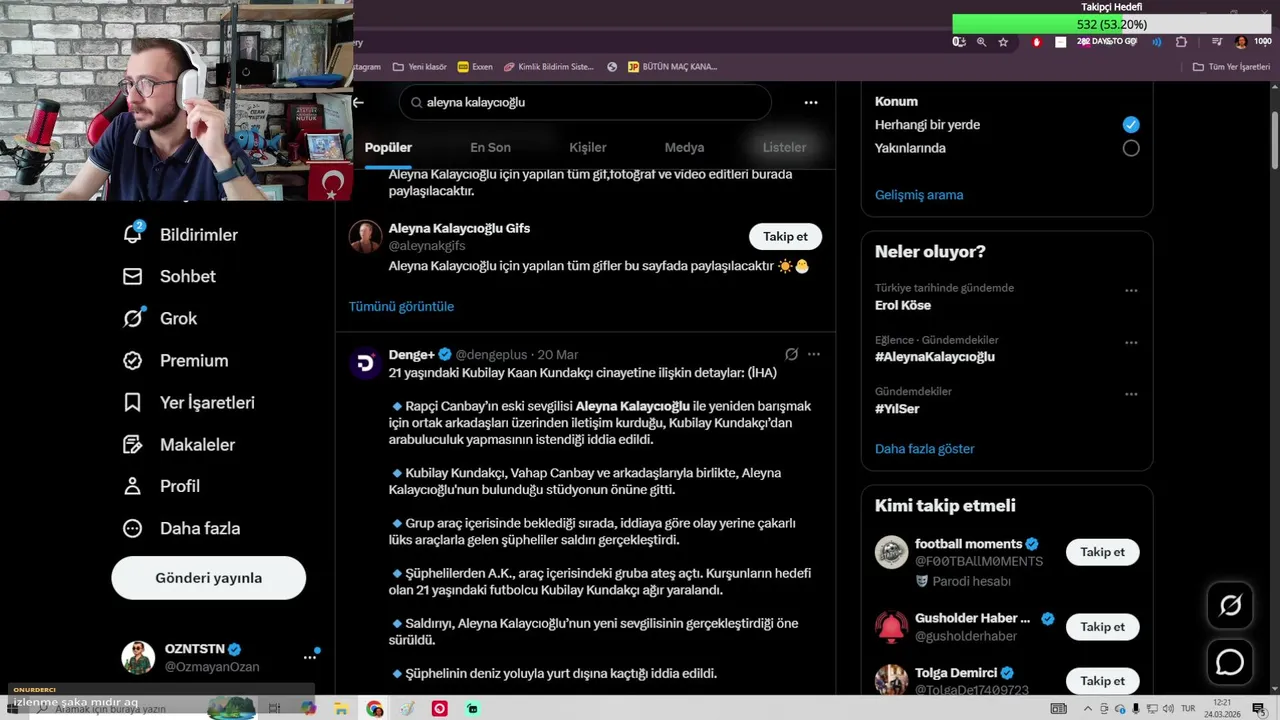Open Aleyna Kalaycıoğlu Gifs profile avatar
The image size is (1280, 720).
365,237
